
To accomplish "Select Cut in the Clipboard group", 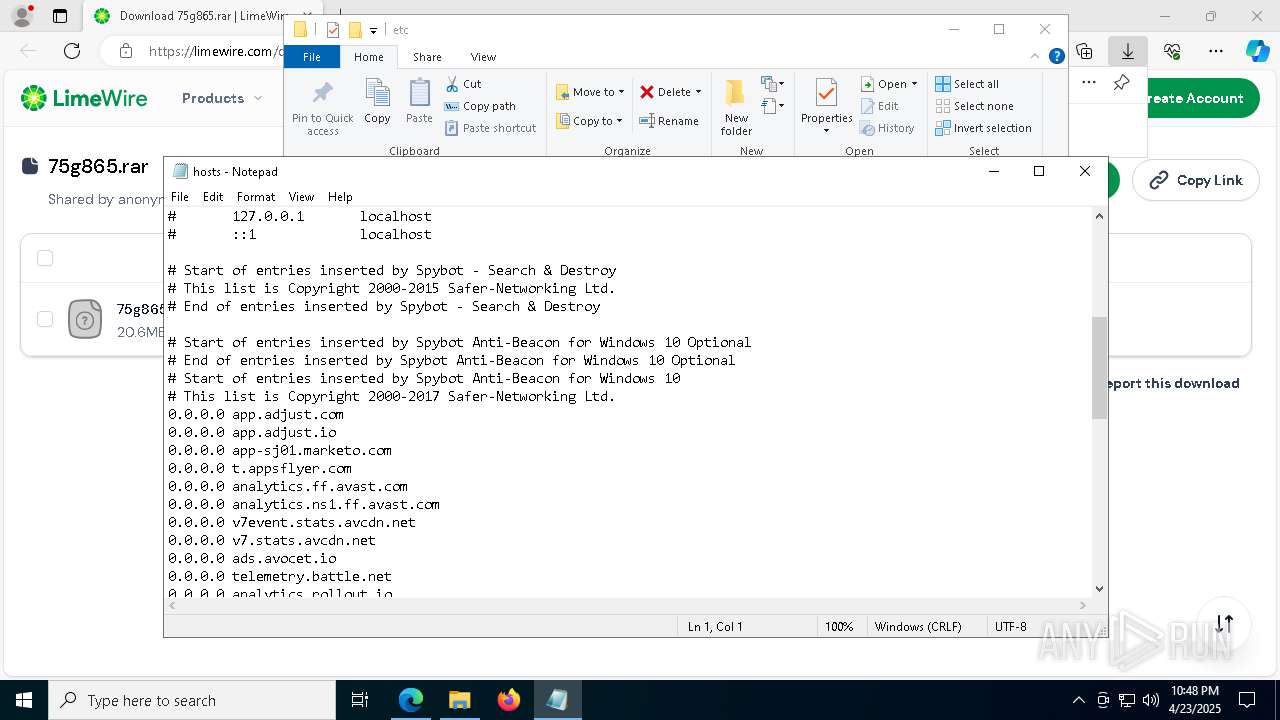I will pos(463,84).
